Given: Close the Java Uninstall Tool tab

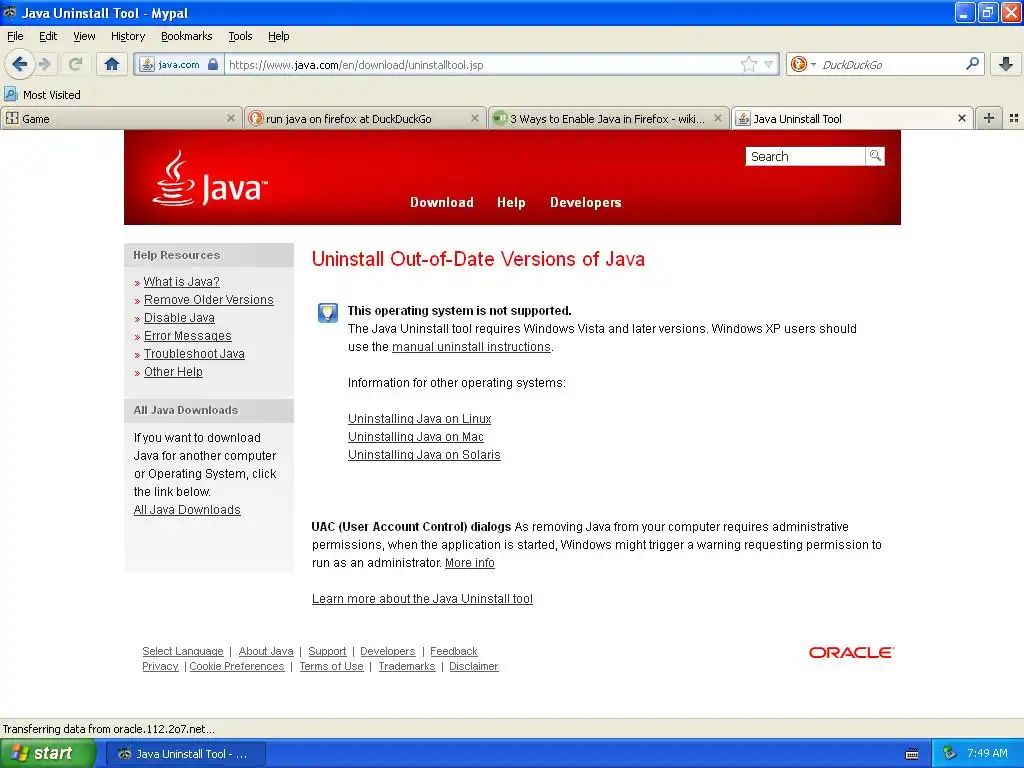Looking at the screenshot, I should [961, 118].
